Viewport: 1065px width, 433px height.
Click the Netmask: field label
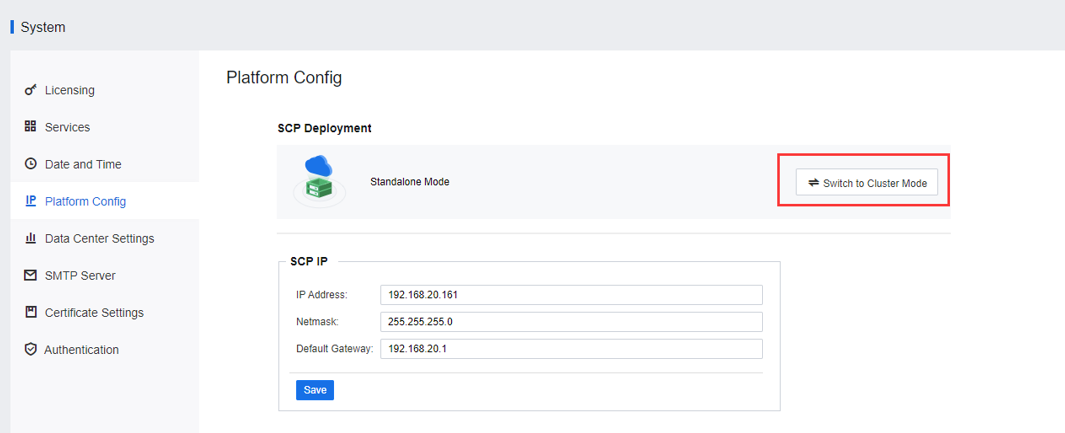[x=317, y=322]
